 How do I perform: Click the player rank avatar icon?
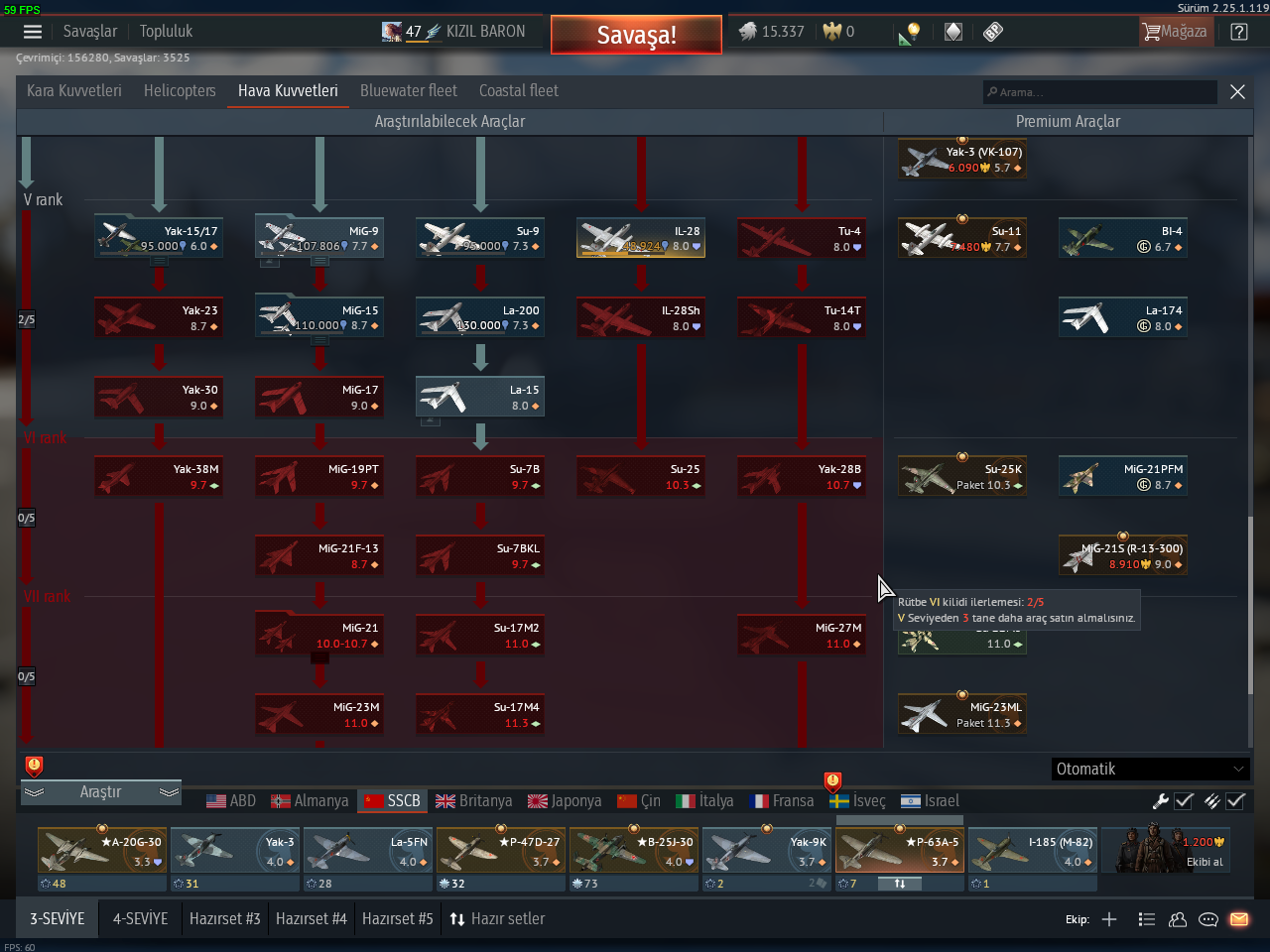coord(393,32)
